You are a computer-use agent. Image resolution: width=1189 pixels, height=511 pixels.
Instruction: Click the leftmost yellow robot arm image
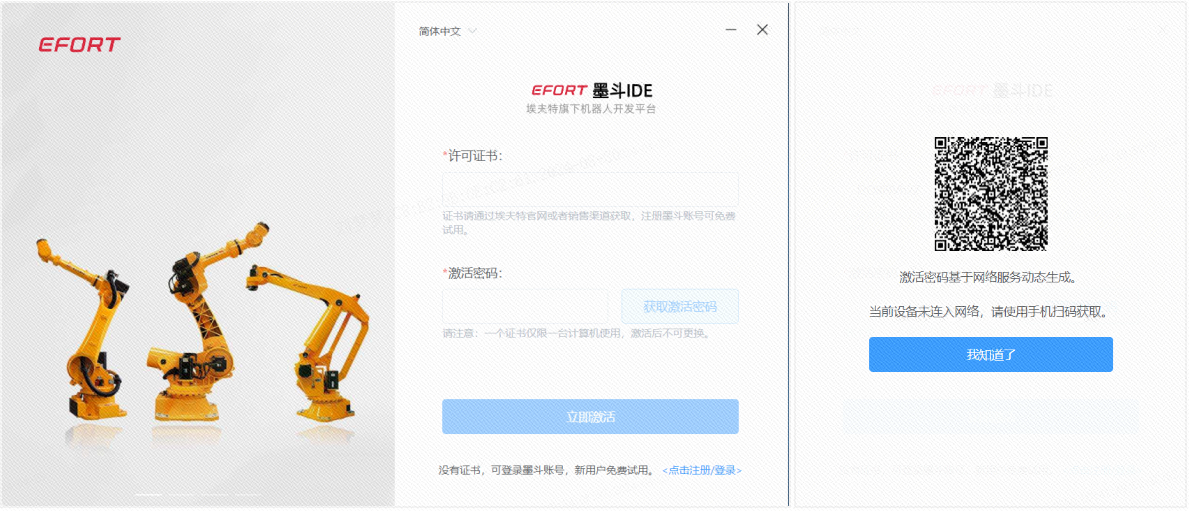point(81,326)
